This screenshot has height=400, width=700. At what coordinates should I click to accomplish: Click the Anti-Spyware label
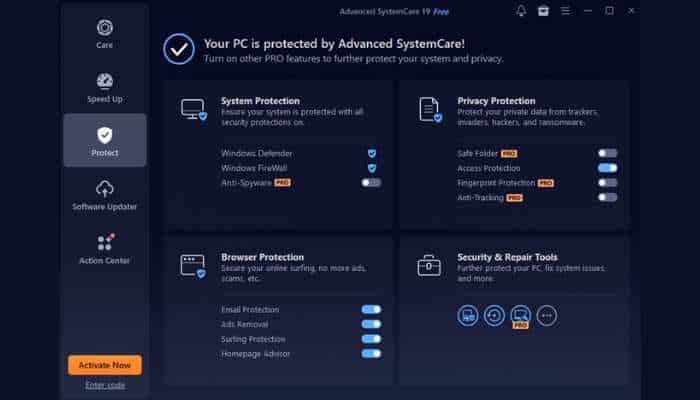[x=246, y=183]
